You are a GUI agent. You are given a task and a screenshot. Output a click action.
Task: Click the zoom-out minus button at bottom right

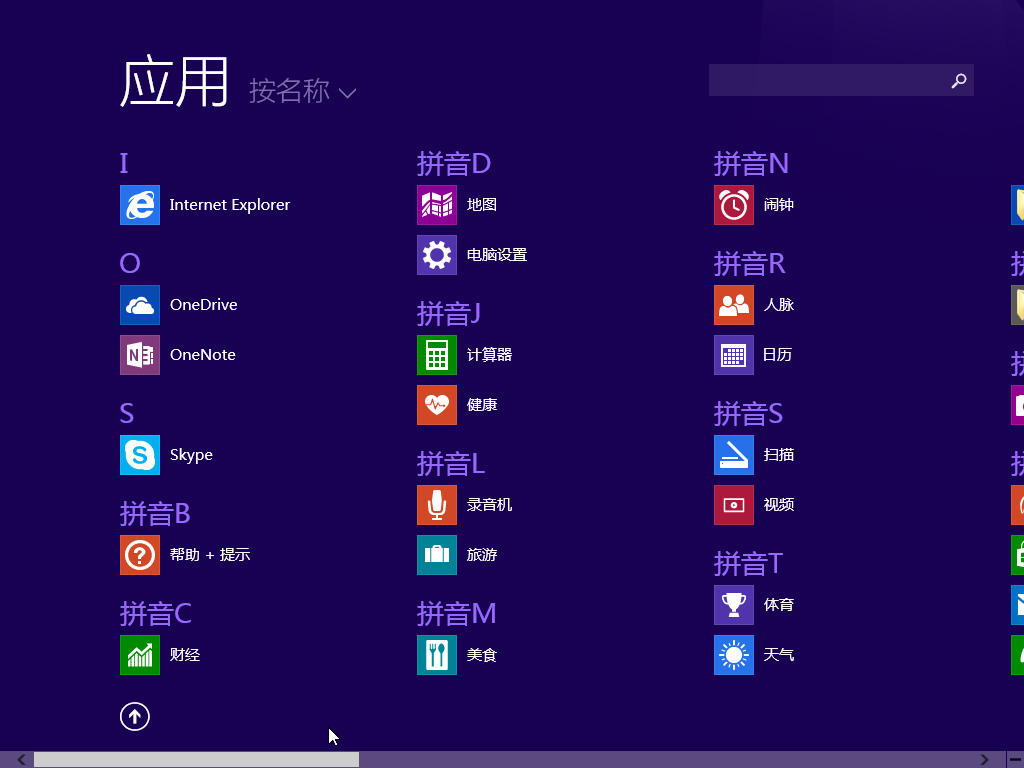pos(1013,760)
